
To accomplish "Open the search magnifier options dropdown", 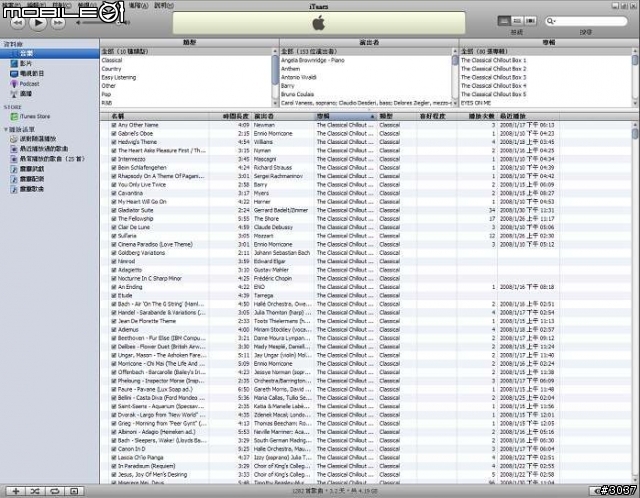I will coord(551,21).
